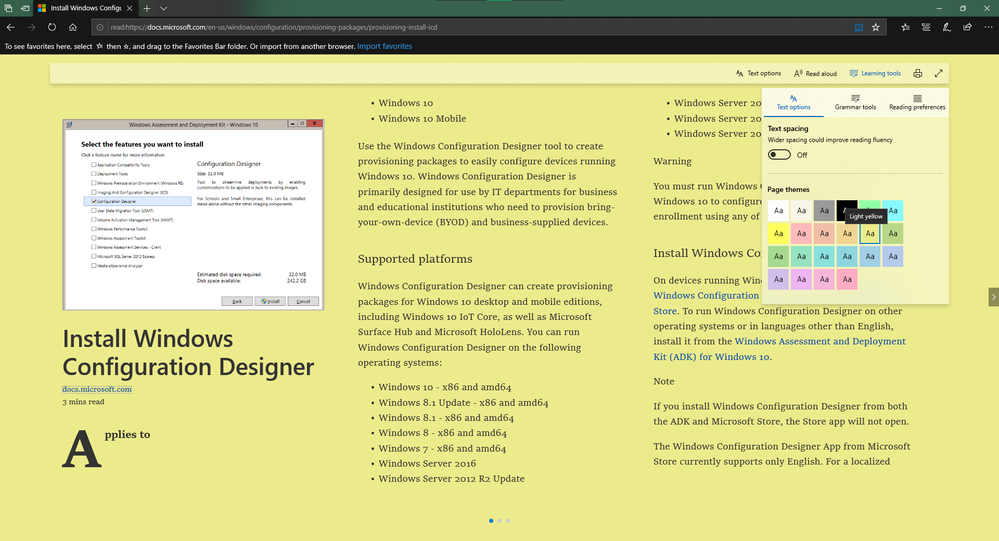999x541 pixels.
Task: Click 'Windows Server 2012 R2 Update' item
Action: tap(451, 479)
